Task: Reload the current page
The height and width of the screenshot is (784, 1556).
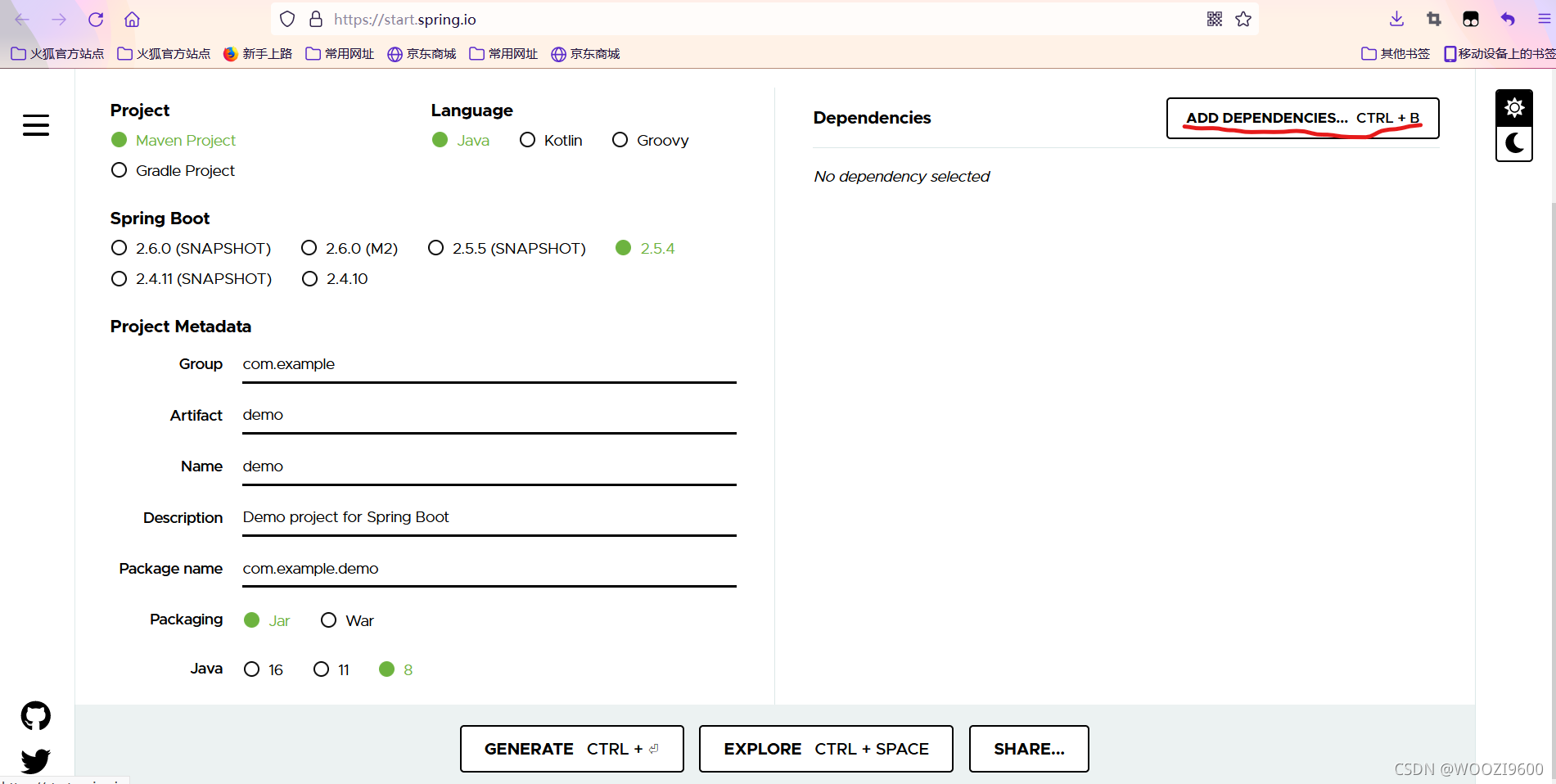Action: point(96,19)
